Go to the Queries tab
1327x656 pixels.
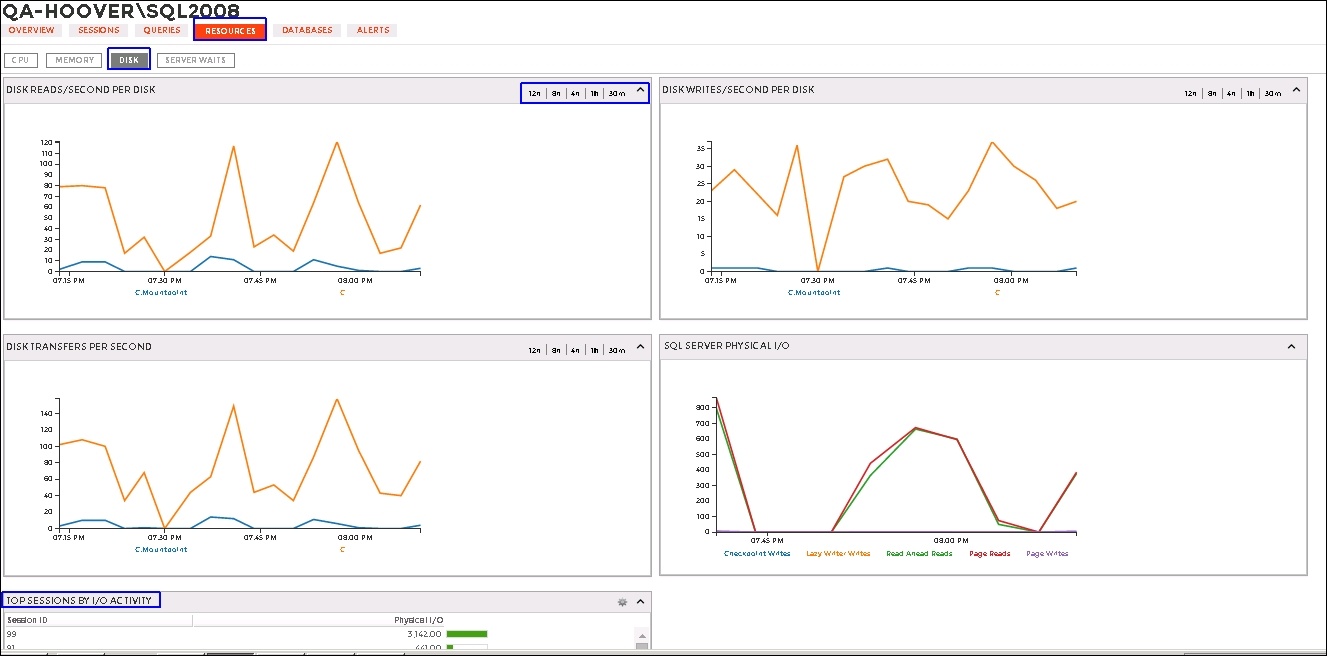point(162,30)
